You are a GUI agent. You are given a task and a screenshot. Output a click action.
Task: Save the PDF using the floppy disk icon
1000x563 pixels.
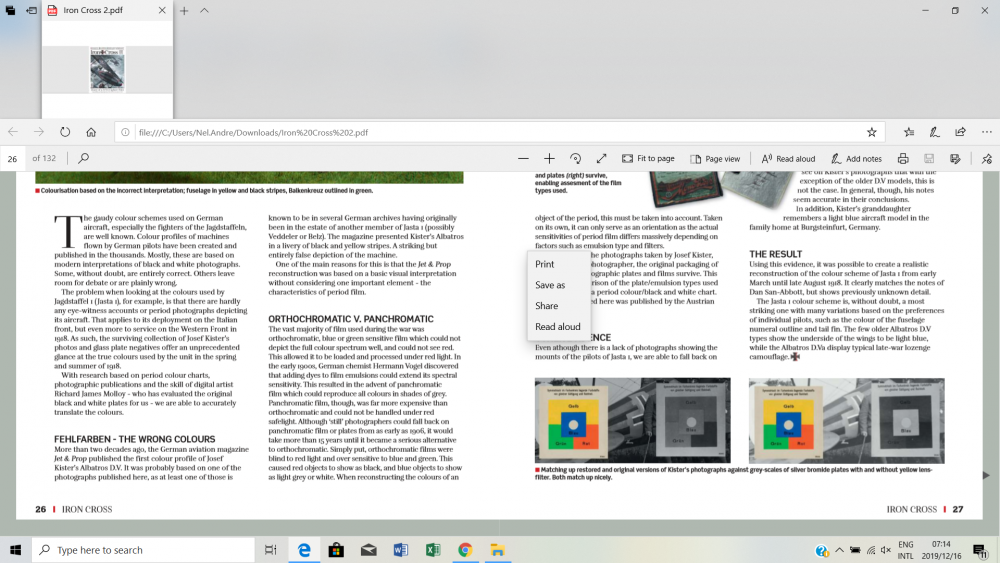click(x=929, y=158)
